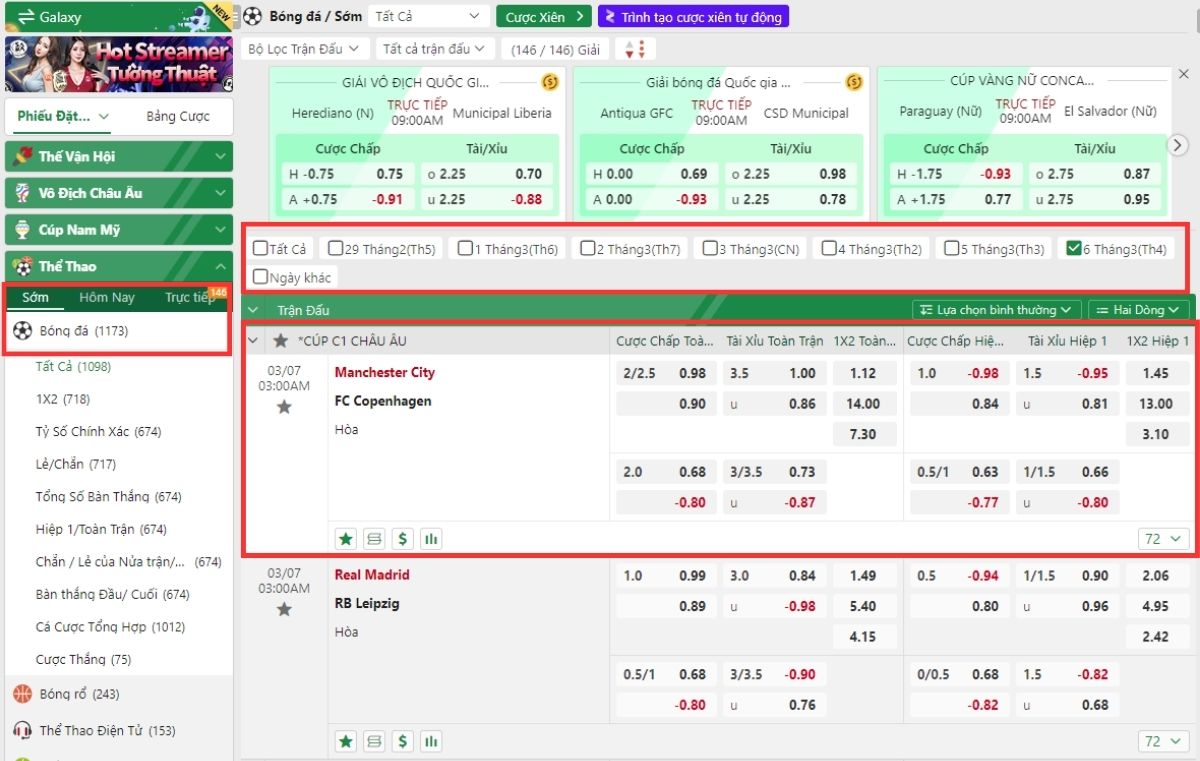Uncheck the 6 Tháng3(Th4) date checkbox
Viewport: 1200px width, 761px height.
pos(1074,248)
